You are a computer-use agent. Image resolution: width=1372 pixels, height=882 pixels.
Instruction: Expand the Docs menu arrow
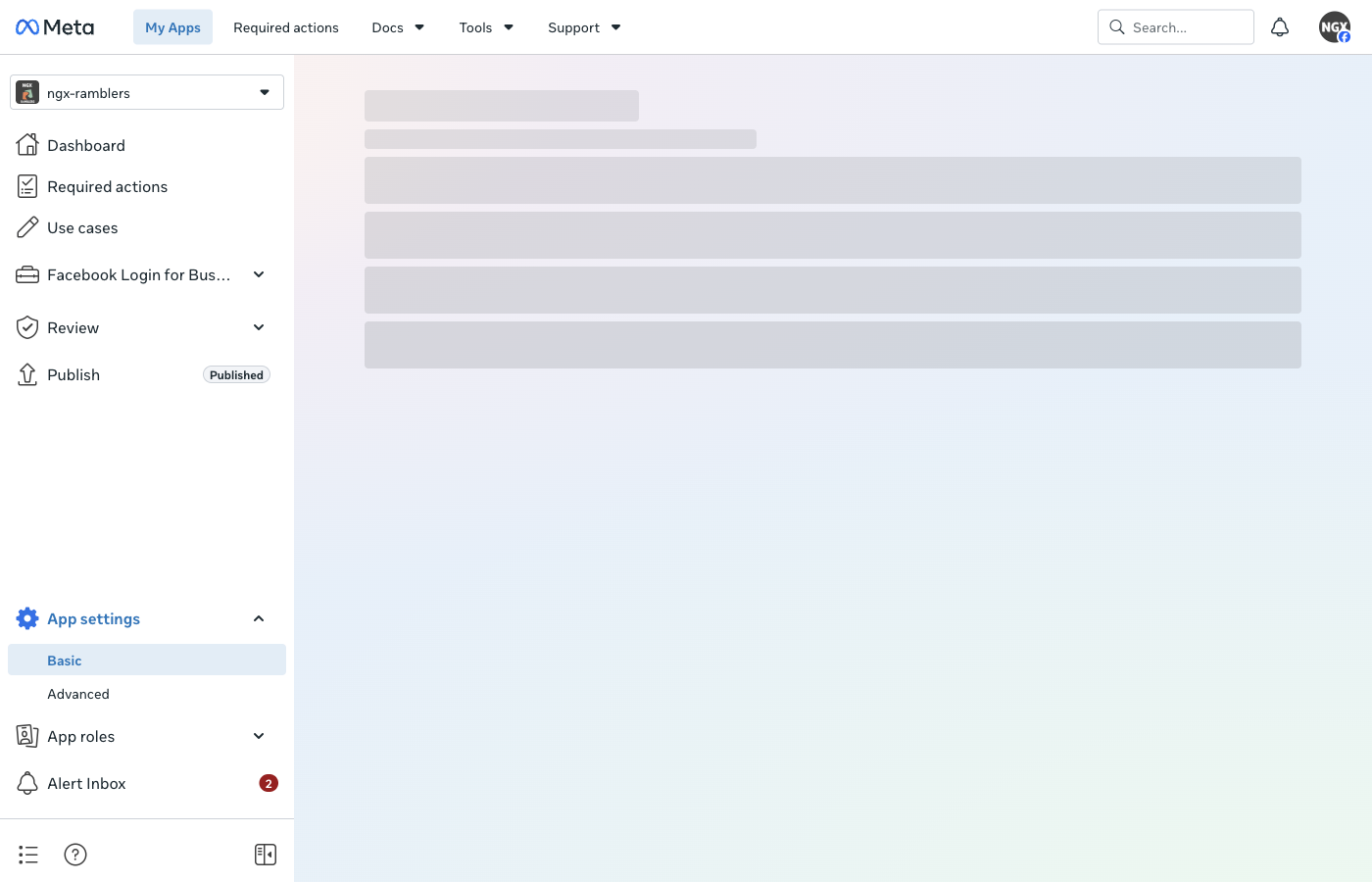click(x=419, y=27)
